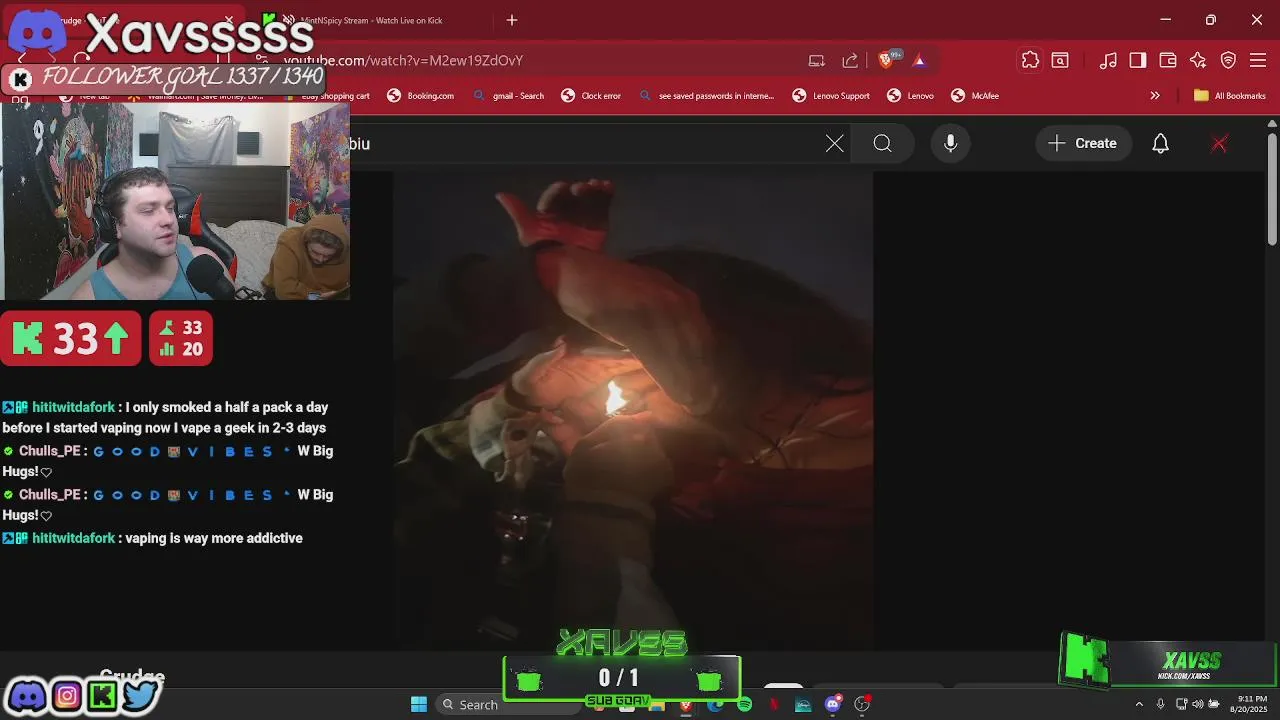Open Leo AI sparkle icon
This screenshot has width=1280, height=720.
pyautogui.click(x=1198, y=60)
